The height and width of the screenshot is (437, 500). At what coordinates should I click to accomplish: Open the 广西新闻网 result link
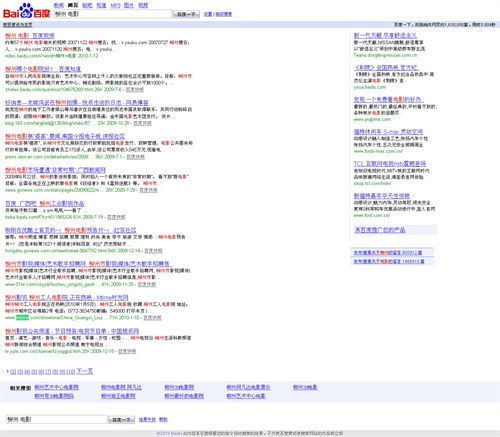click(55, 170)
